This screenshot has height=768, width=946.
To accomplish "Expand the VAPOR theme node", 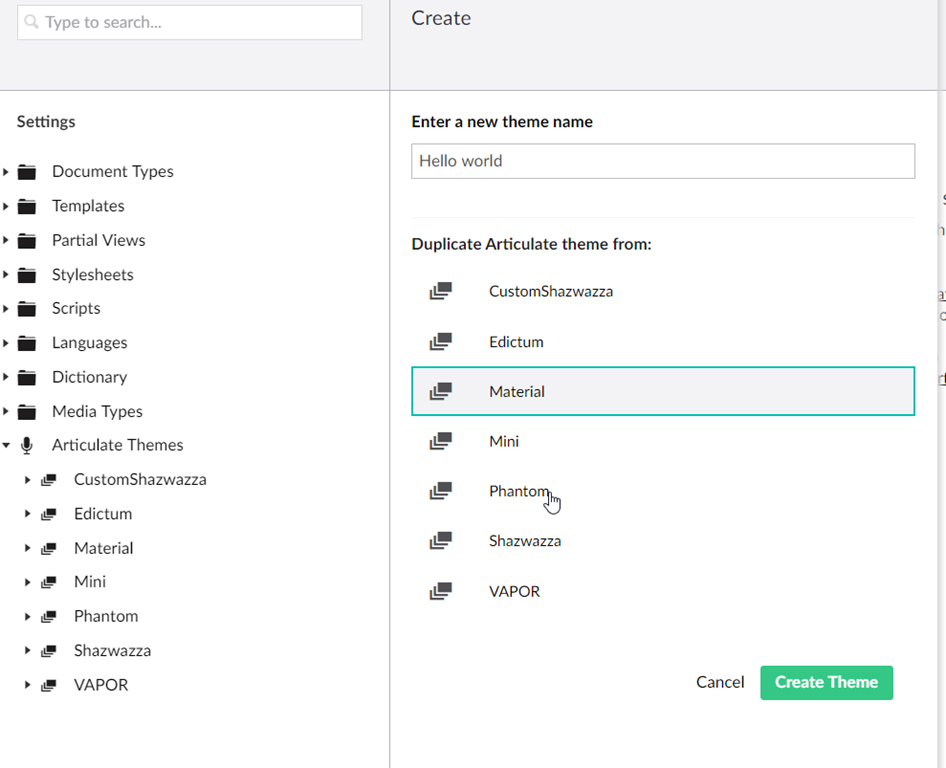I will point(27,685).
